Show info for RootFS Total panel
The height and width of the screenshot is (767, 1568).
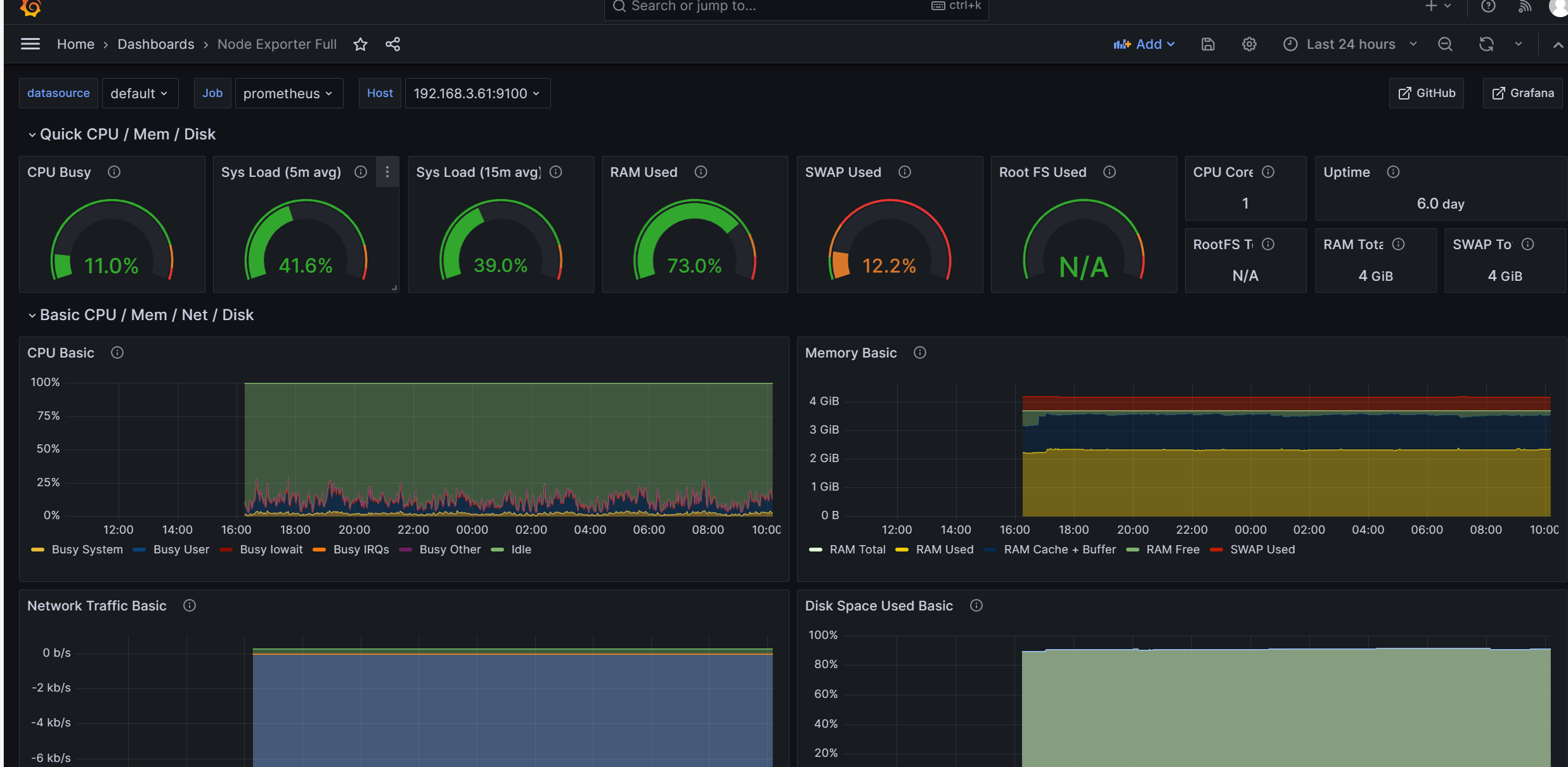pos(1268,244)
